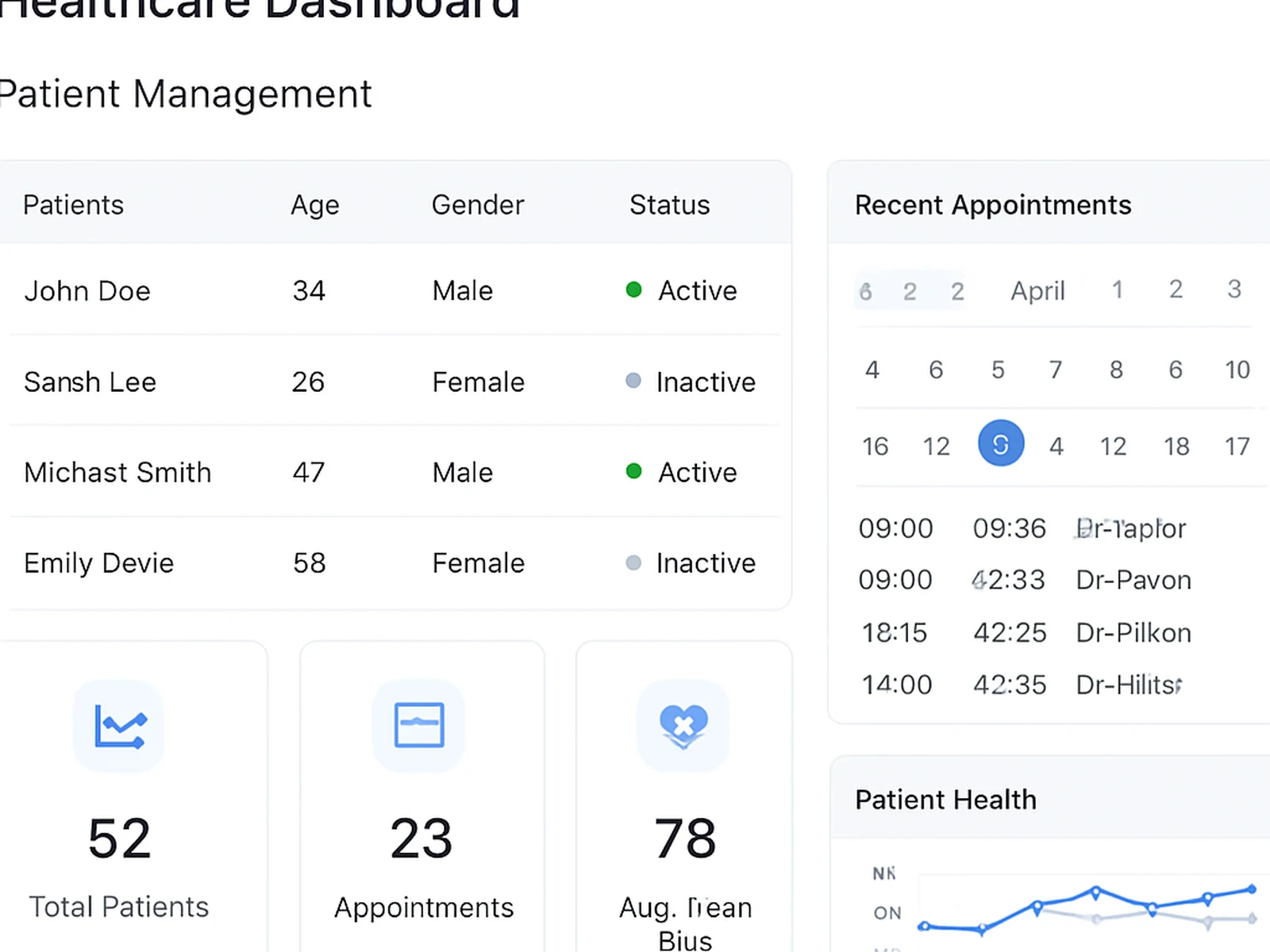Sort table by the Age column header

click(314, 205)
